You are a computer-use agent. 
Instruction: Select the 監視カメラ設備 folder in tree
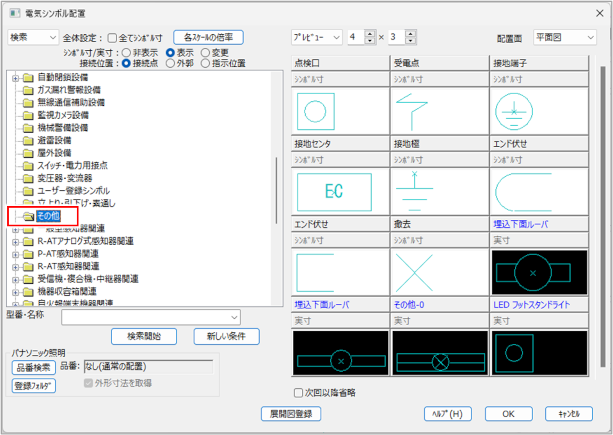point(62,115)
